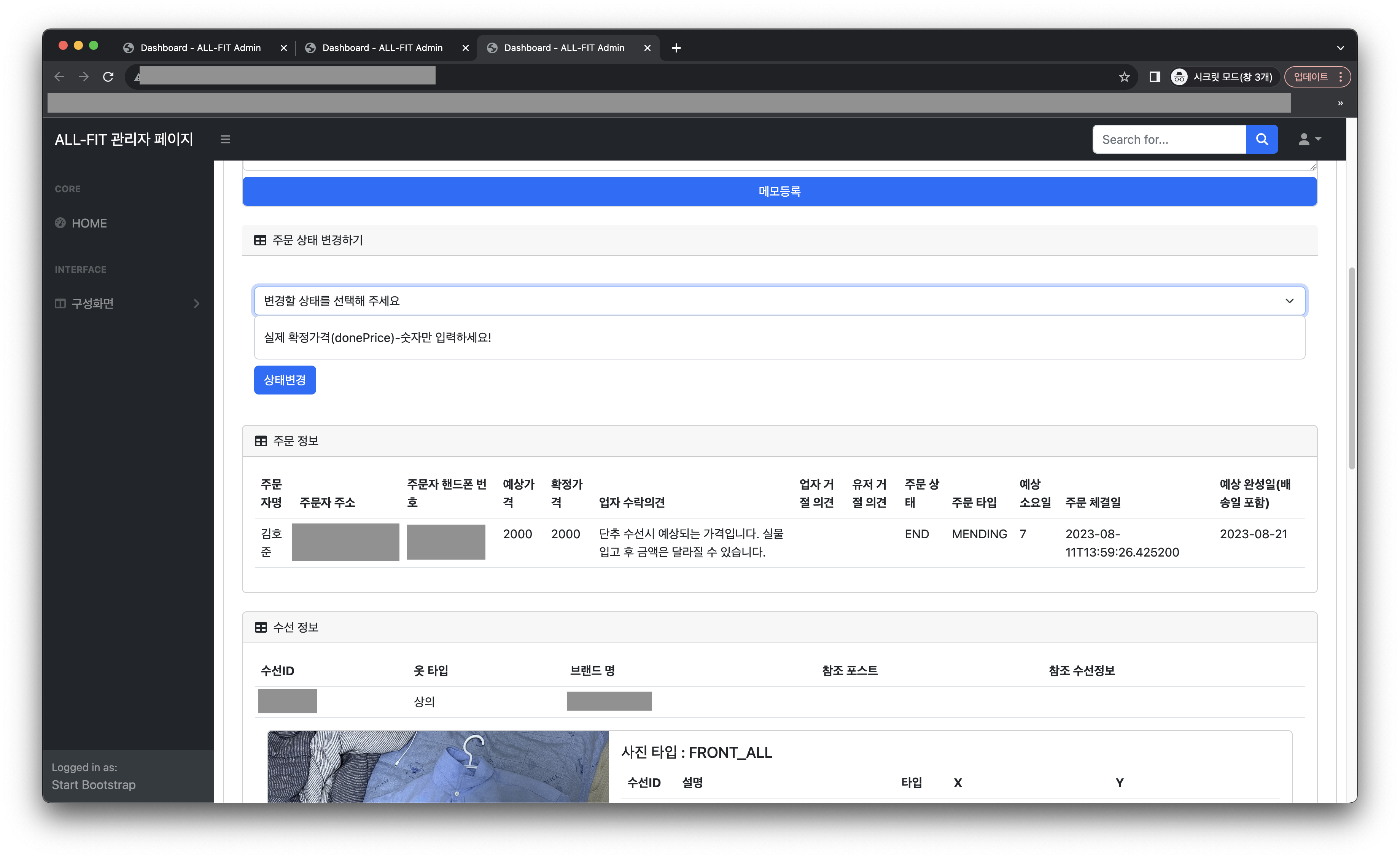Click the donePrice input field
1400x859 pixels.
click(779, 337)
